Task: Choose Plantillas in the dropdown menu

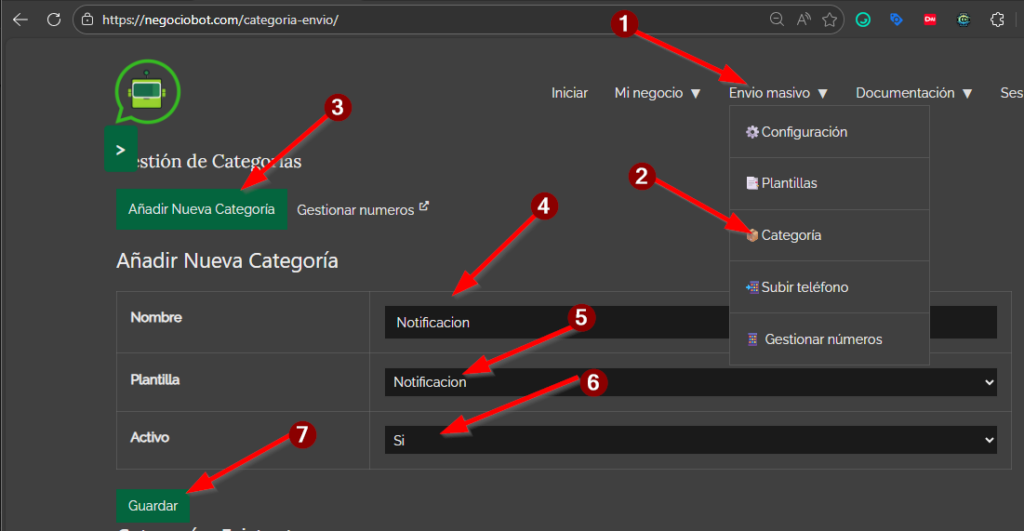Action: pos(788,184)
